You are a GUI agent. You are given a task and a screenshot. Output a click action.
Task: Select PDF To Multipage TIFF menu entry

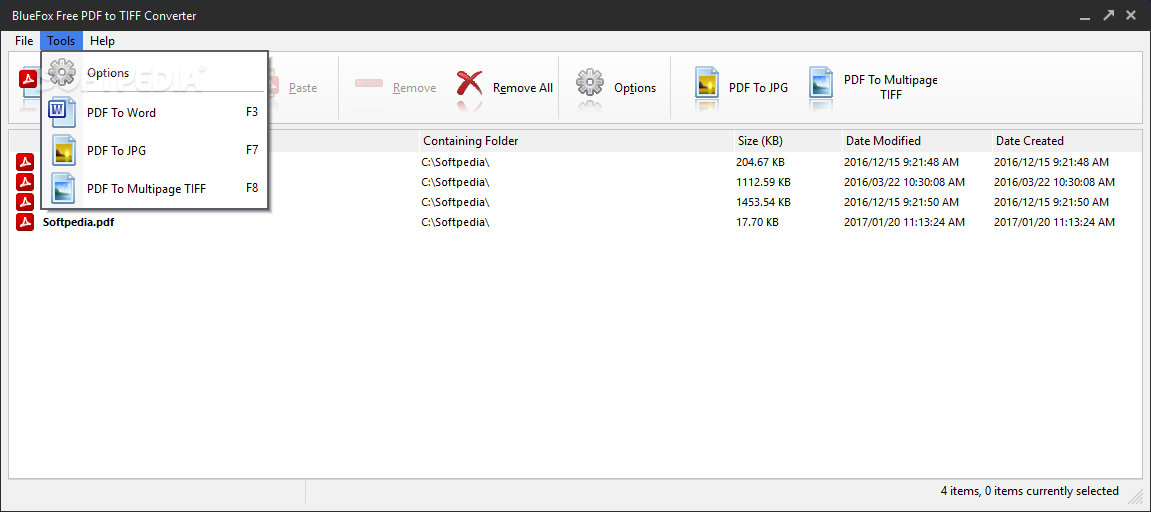pyautogui.click(x=155, y=189)
